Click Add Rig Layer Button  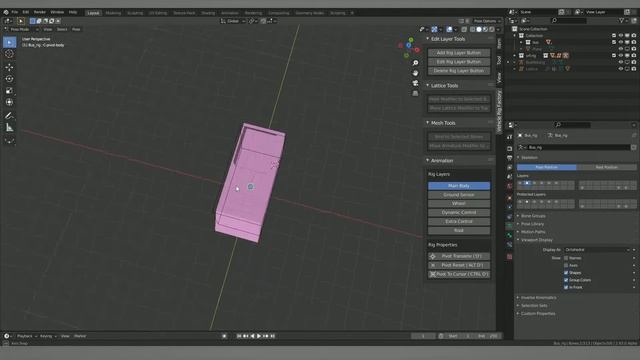coord(459,53)
